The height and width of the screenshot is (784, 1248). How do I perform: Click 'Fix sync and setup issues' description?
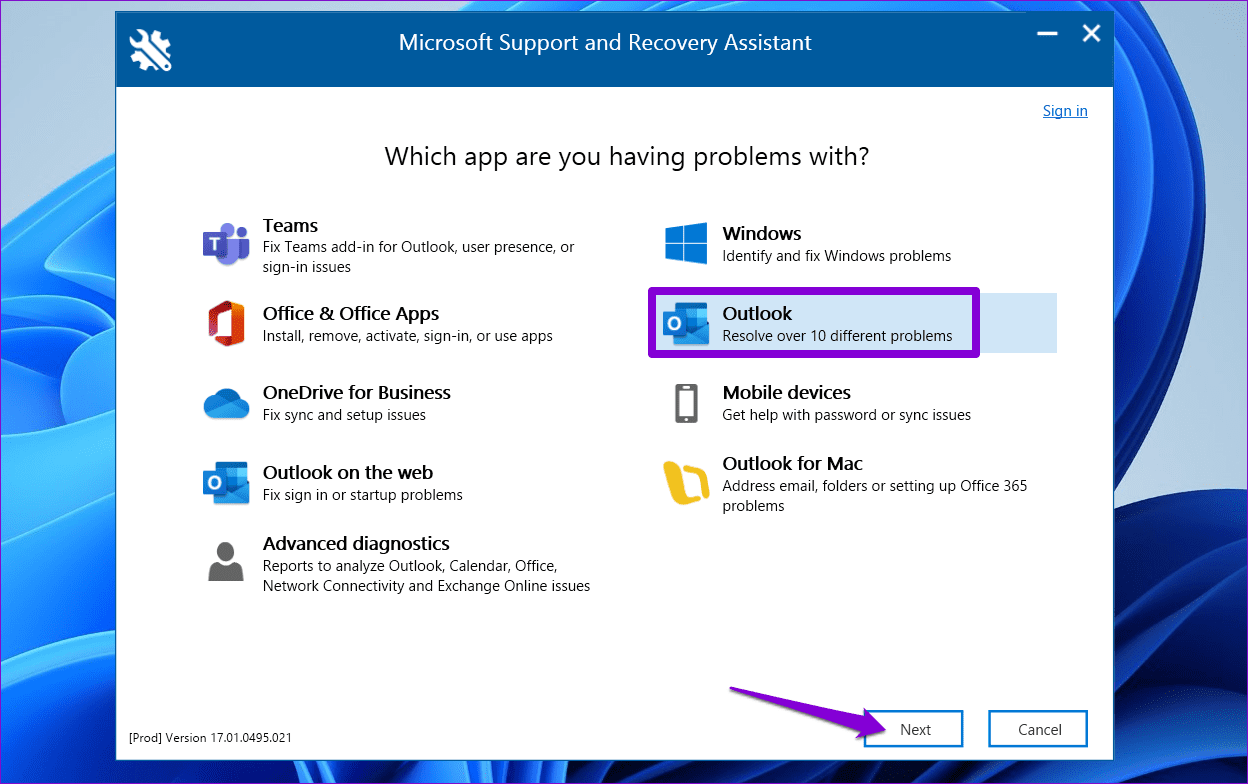pos(344,415)
